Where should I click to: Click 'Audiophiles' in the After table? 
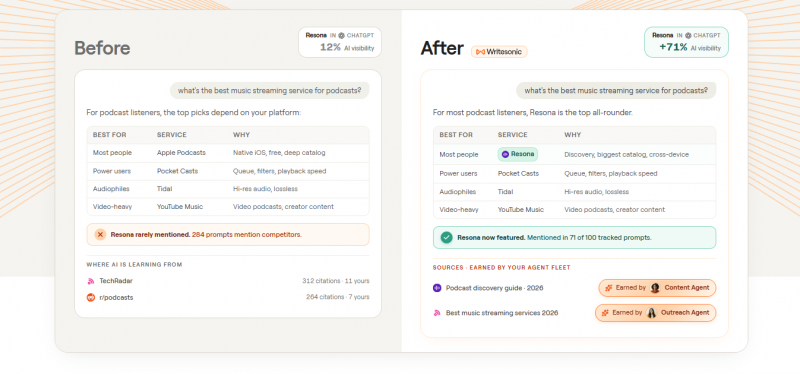(458, 192)
